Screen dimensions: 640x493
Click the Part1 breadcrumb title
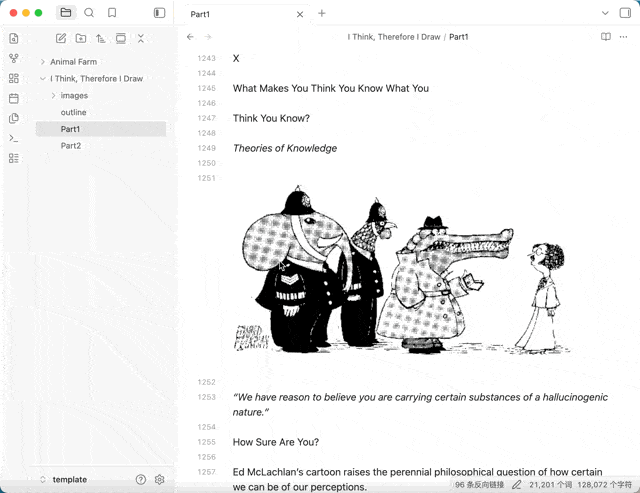459,37
